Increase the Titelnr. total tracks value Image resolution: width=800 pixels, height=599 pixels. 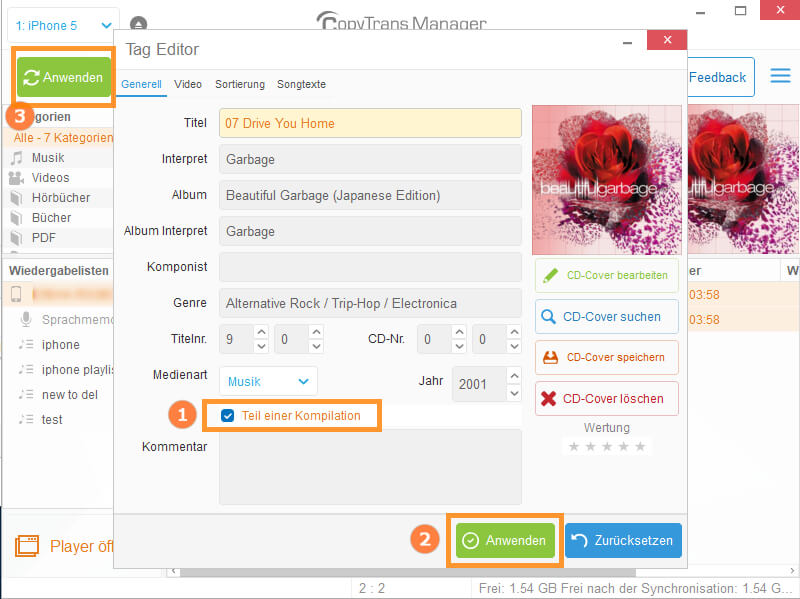click(x=316, y=332)
